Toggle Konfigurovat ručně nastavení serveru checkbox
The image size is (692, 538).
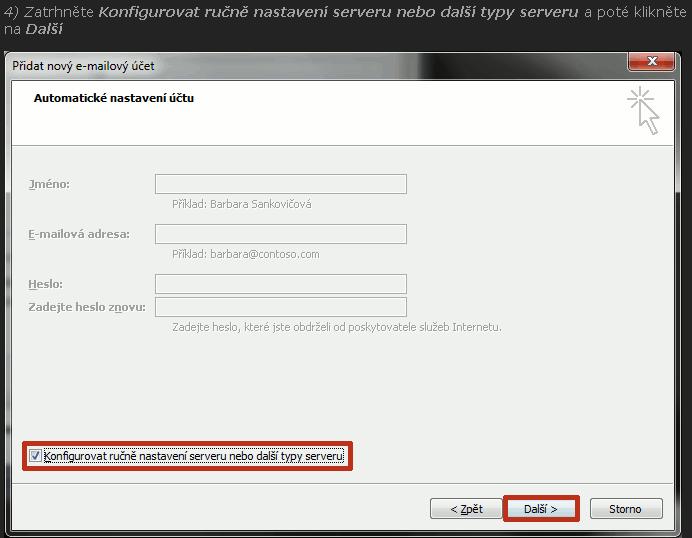[x=36, y=456]
